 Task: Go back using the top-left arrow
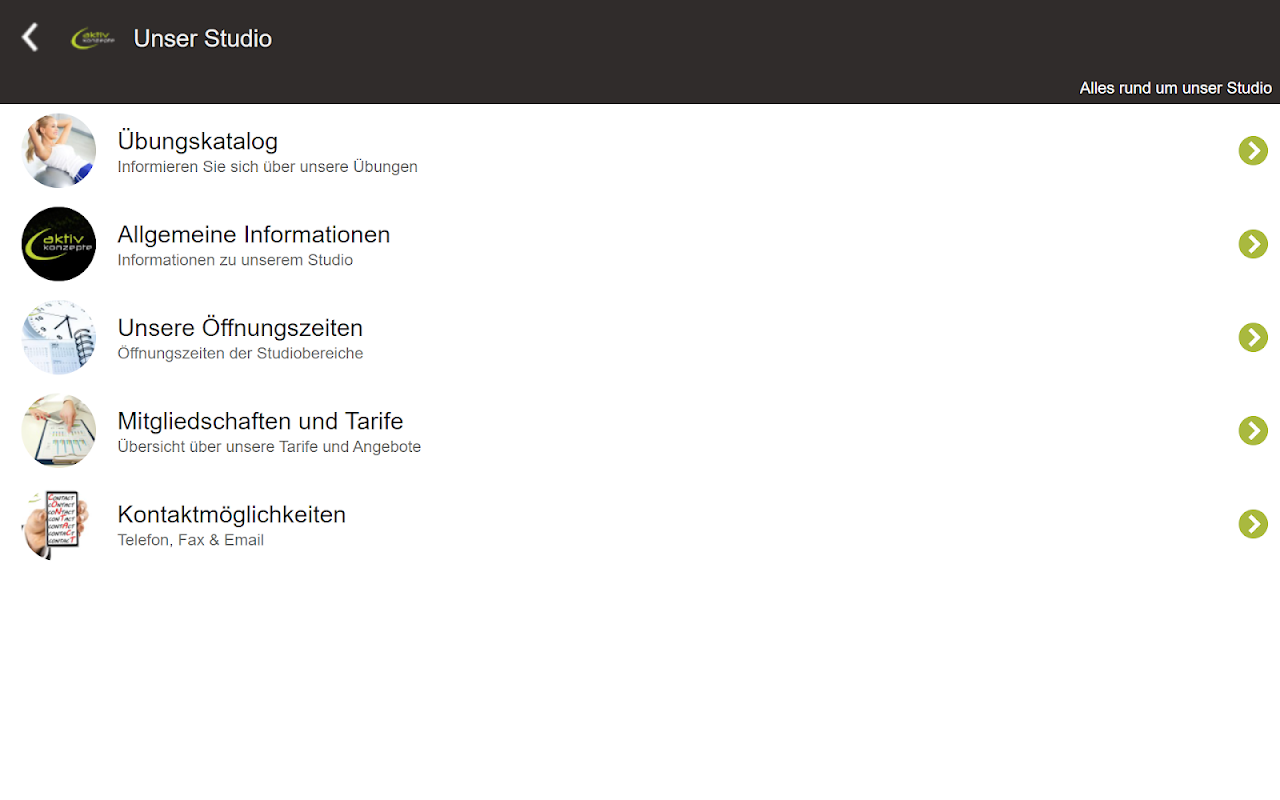30,38
